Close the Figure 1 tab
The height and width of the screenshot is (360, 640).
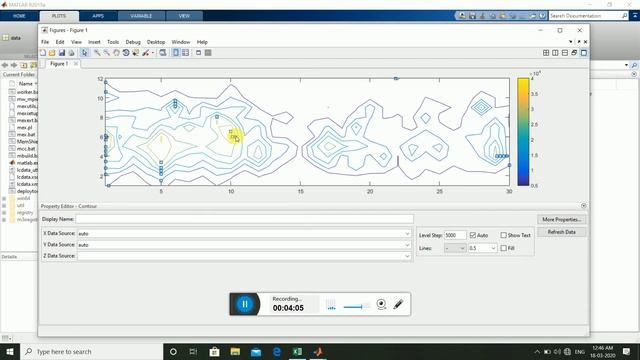point(76,64)
